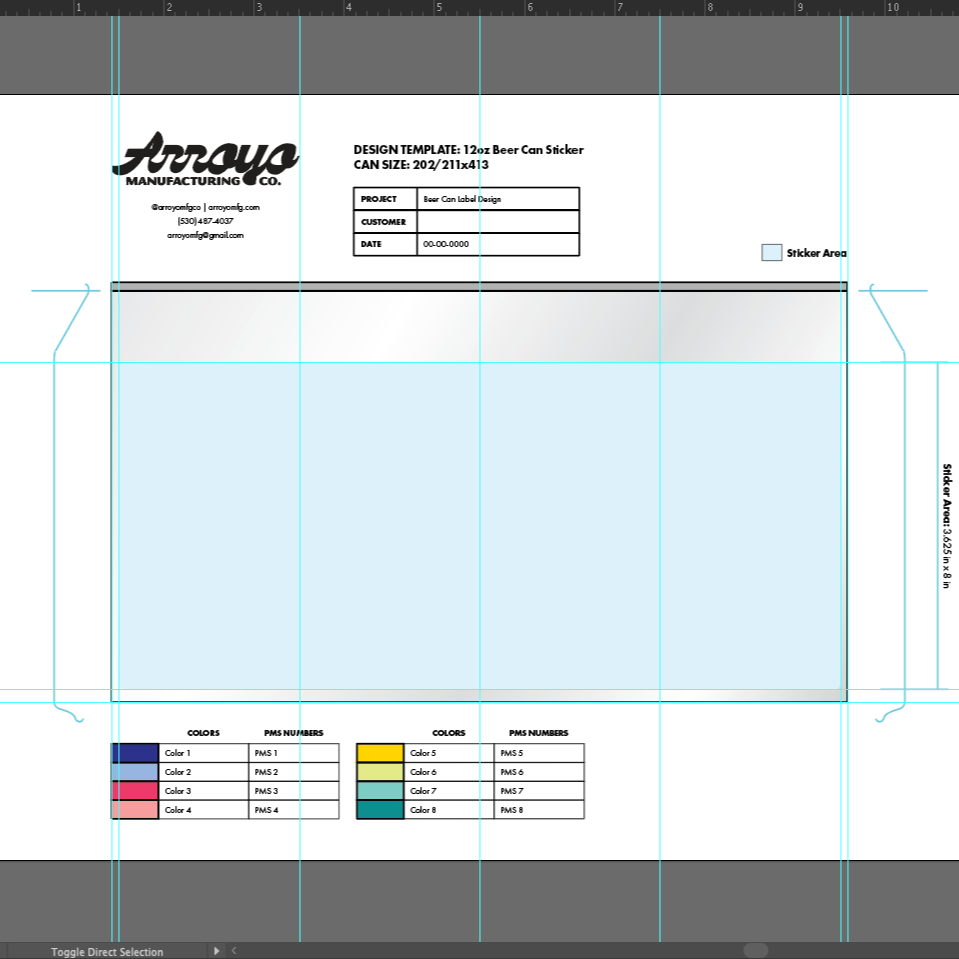Select the Arroyo Manufacturing Co. logo
The width and height of the screenshot is (959, 959).
click(205, 160)
